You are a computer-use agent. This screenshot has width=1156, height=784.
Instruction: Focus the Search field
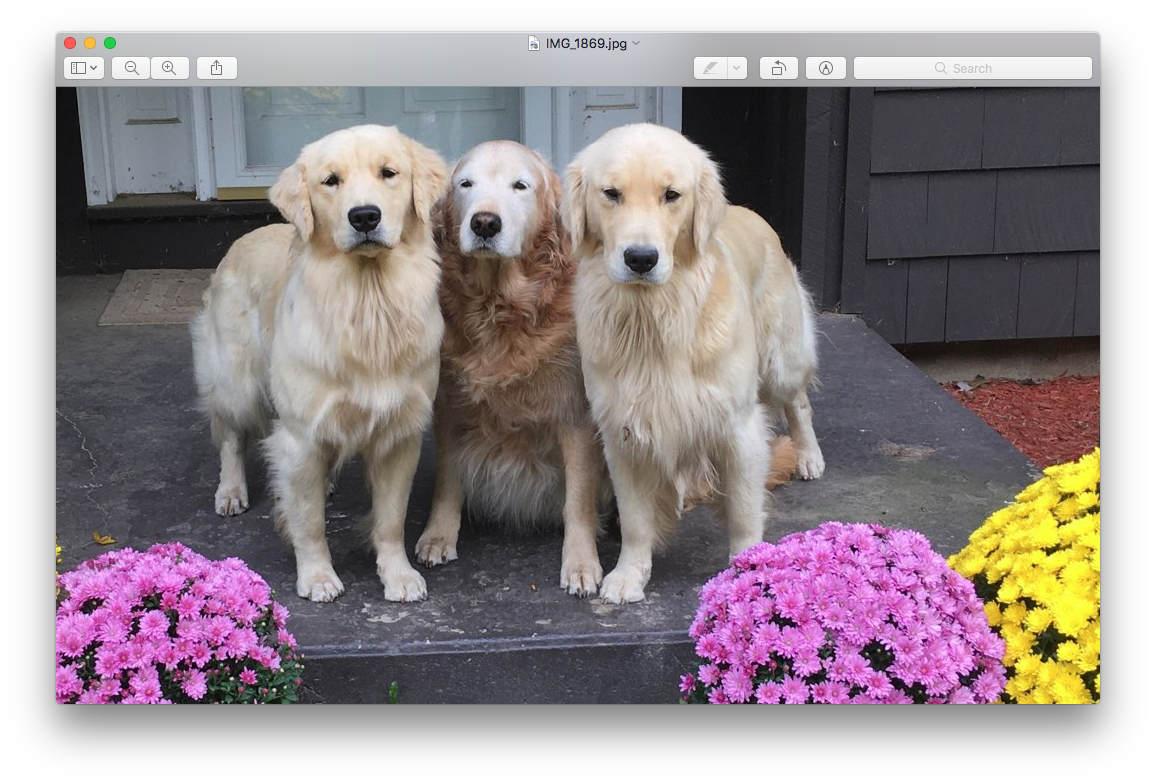pyautogui.click(x=972, y=68)
